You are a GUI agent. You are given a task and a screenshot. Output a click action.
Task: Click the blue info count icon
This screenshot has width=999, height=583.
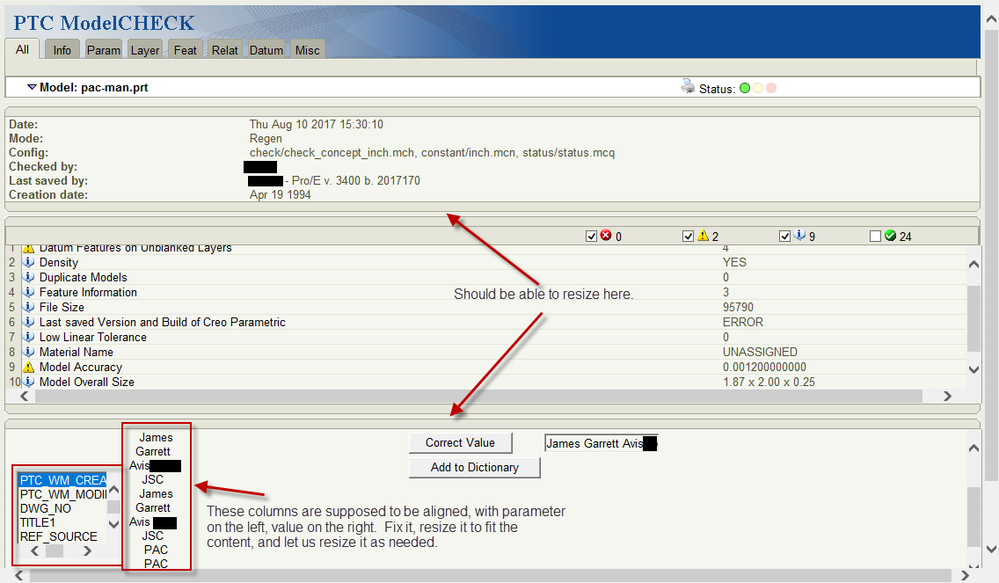(800, 235)
